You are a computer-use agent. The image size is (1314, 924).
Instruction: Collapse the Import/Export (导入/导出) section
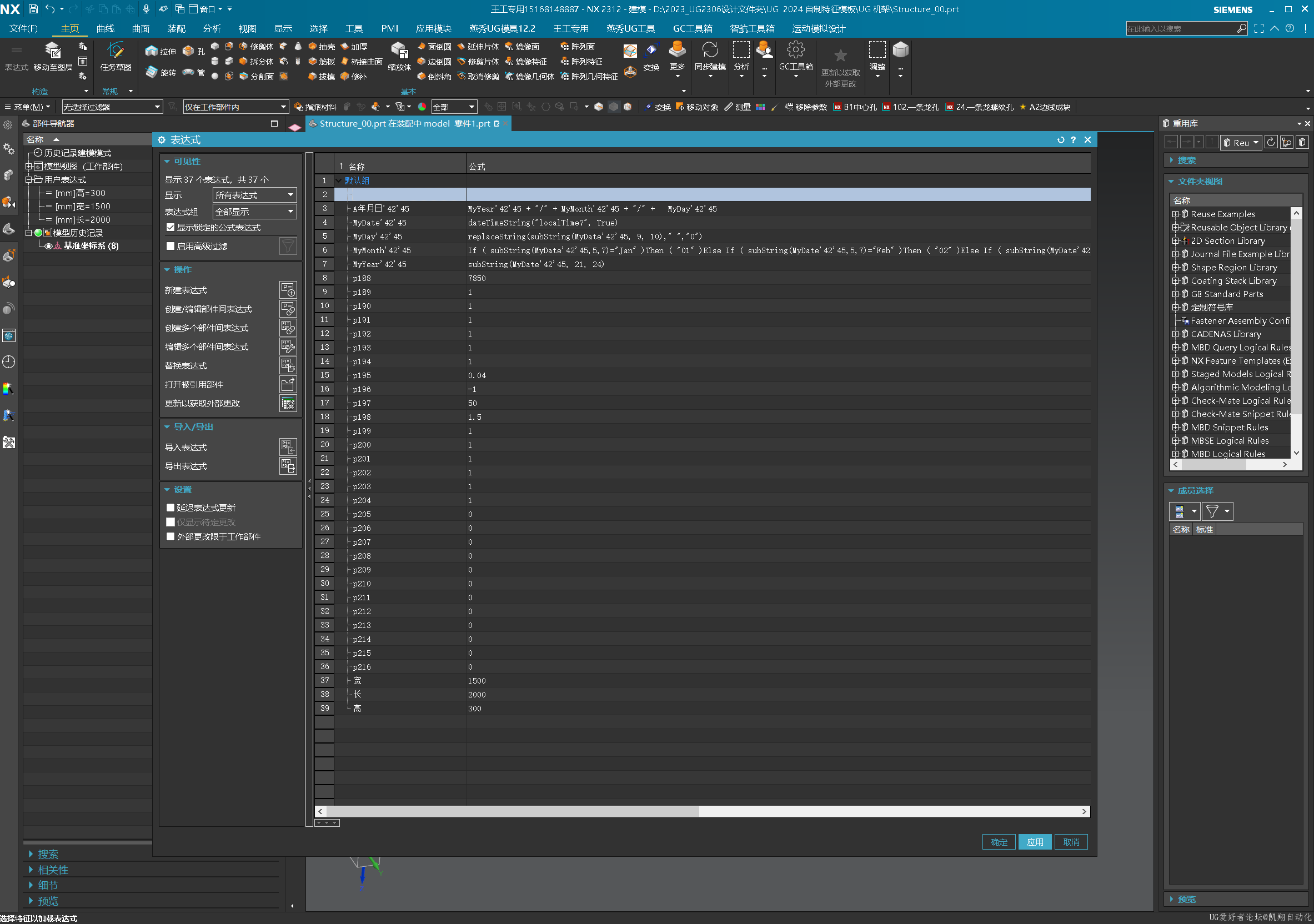[x=167, y=427]
